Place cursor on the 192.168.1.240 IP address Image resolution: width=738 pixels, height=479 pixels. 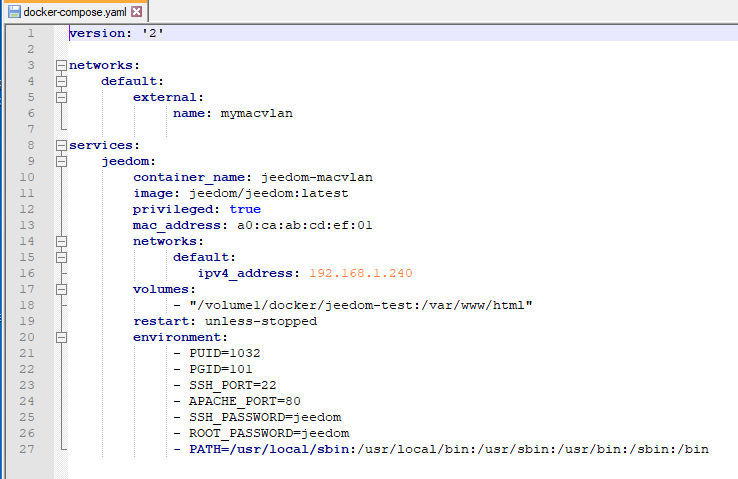pyautogui.click(x=360, y=273)
